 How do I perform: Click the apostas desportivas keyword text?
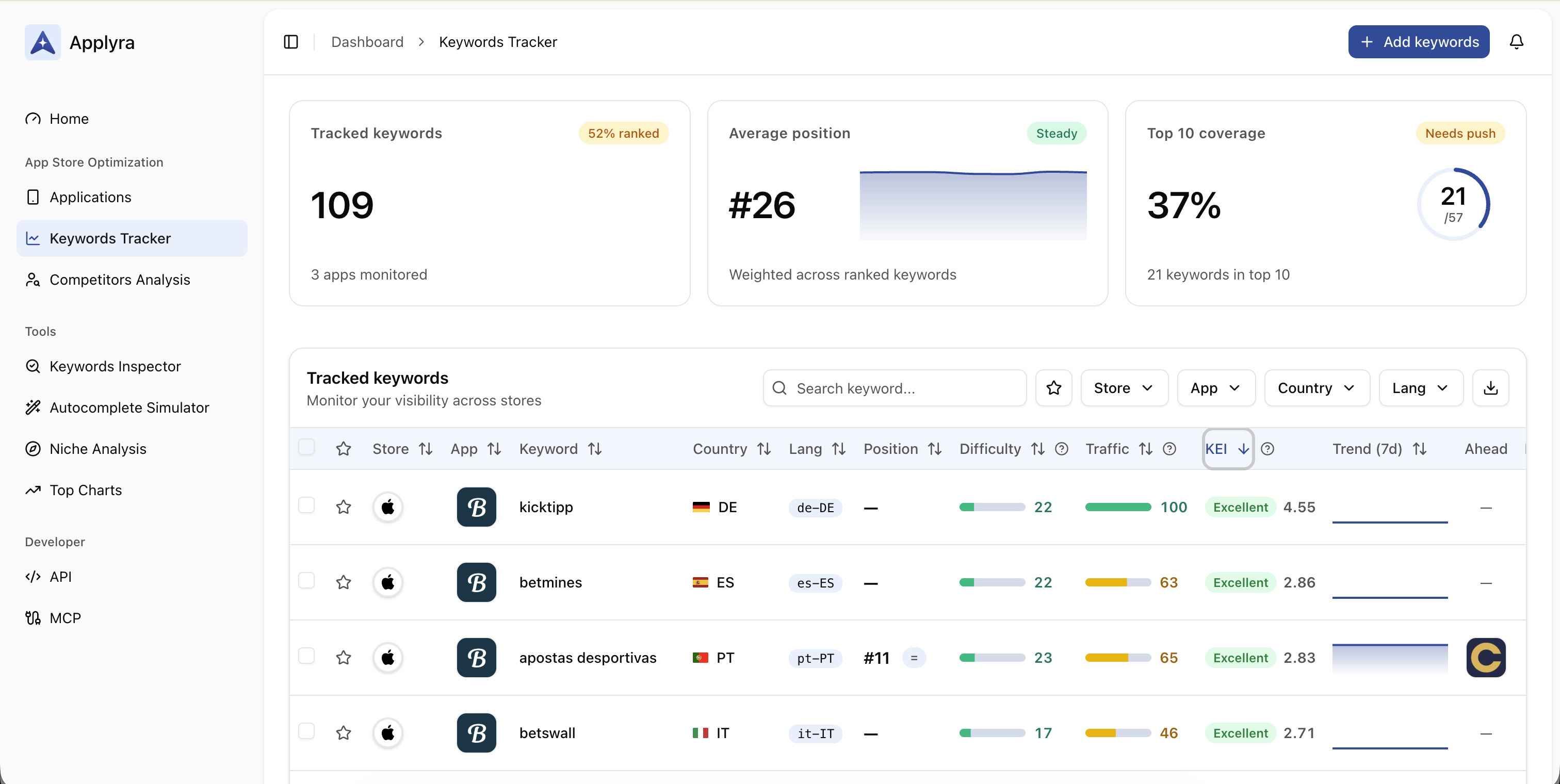(x=588, y=658)
